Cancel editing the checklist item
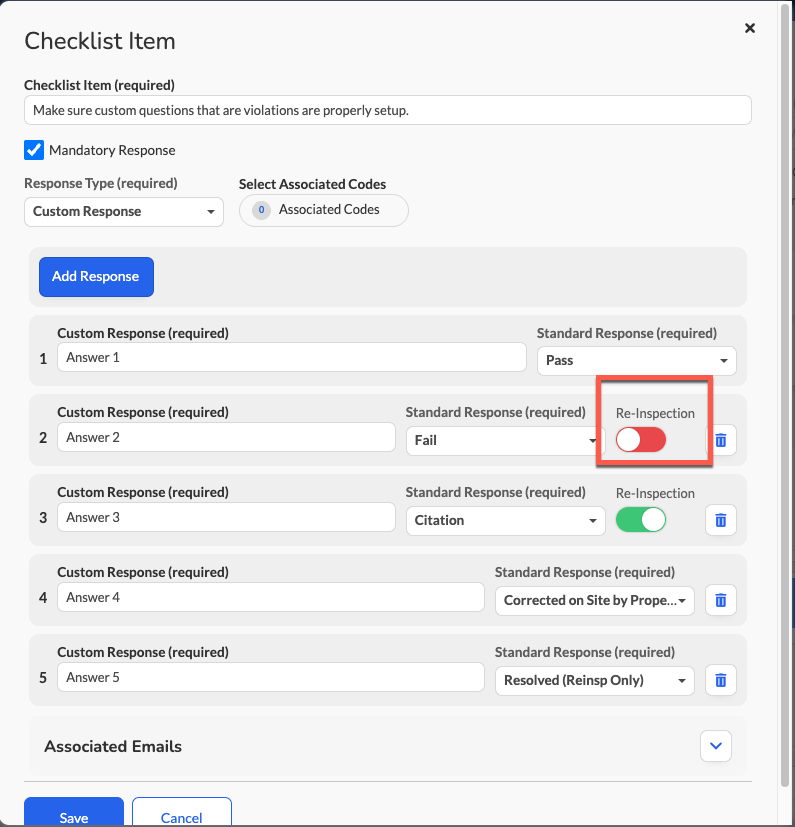Viewport: 795px width, 827px height. pos(181,812)
